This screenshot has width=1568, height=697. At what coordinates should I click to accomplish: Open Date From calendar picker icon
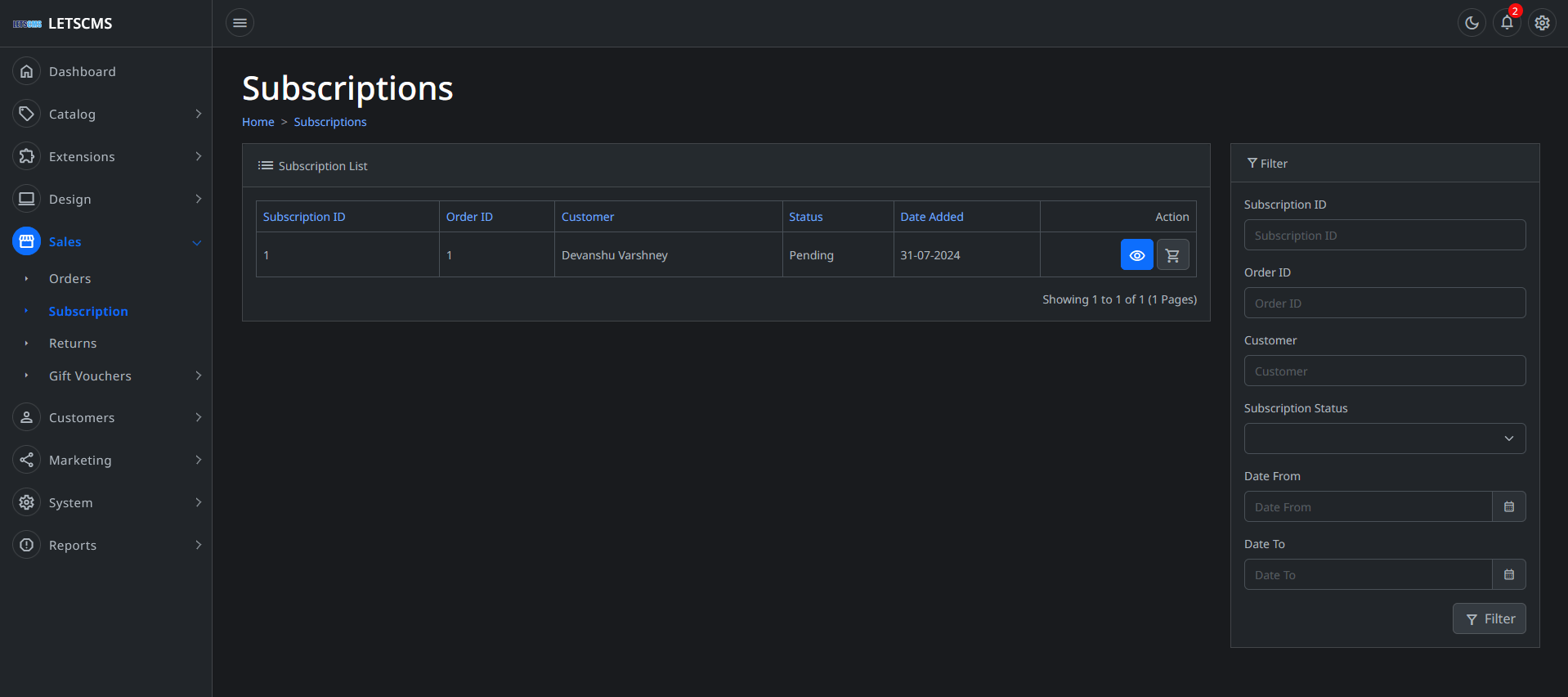[1508, 506]
